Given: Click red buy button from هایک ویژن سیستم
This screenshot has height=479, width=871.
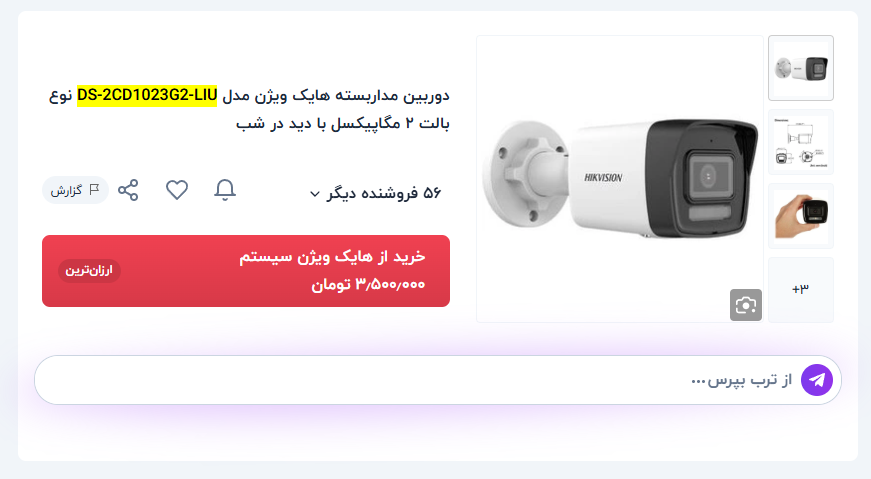Looking at the screenshot, I should tap(246, 271).
